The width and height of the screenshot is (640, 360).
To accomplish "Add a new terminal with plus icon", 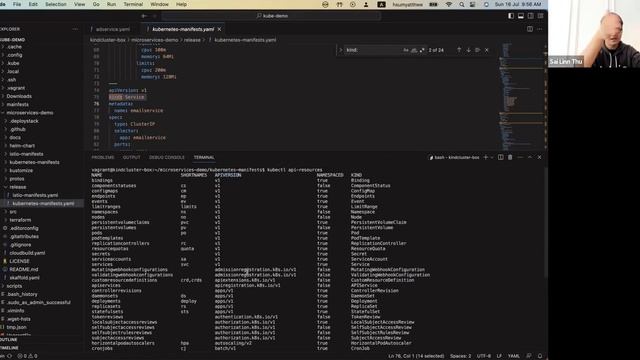I will coord(486,157).
